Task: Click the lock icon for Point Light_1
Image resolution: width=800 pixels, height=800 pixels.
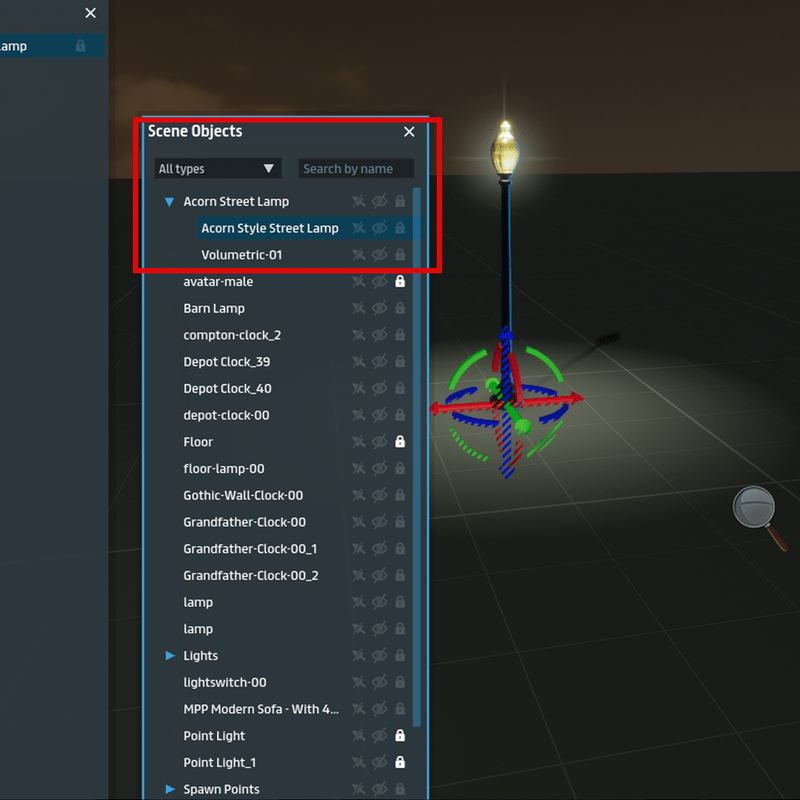Action: click(400, 763)
